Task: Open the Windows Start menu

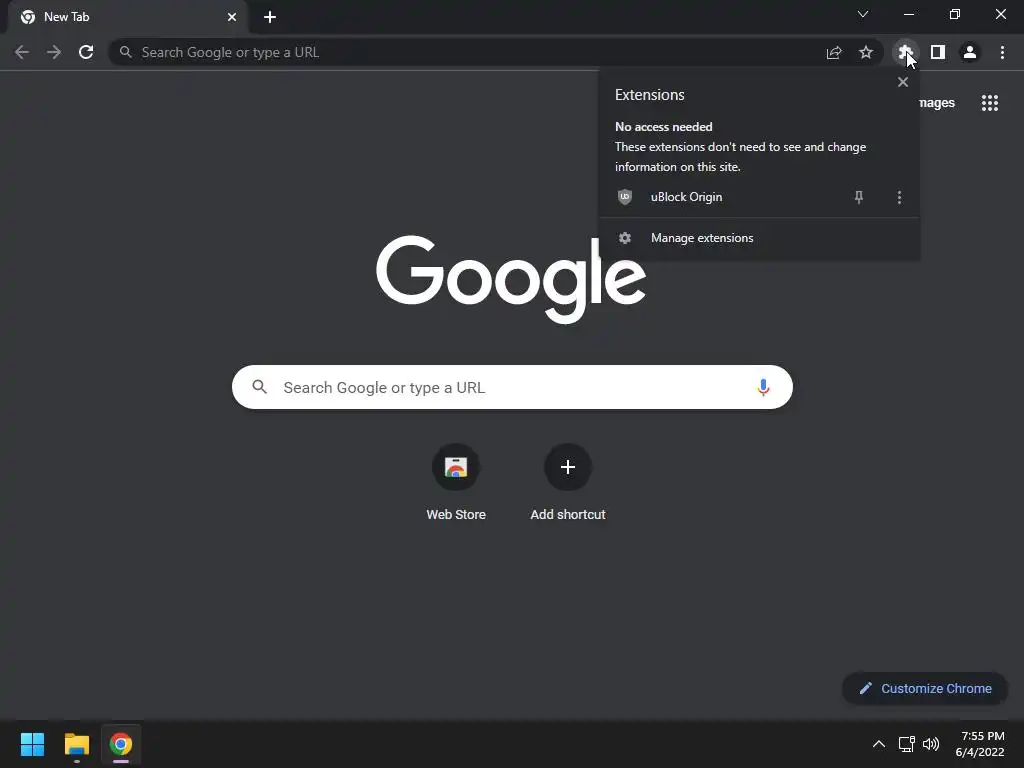Action: coord(32,744)
